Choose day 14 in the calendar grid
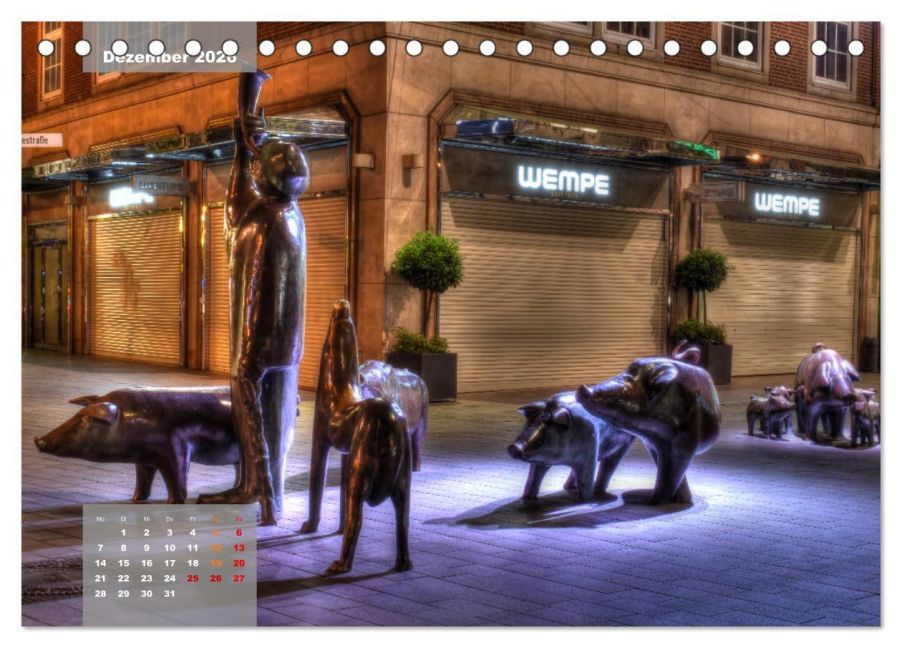The height and width of the screenshot is (648, 902). [100, 563]
